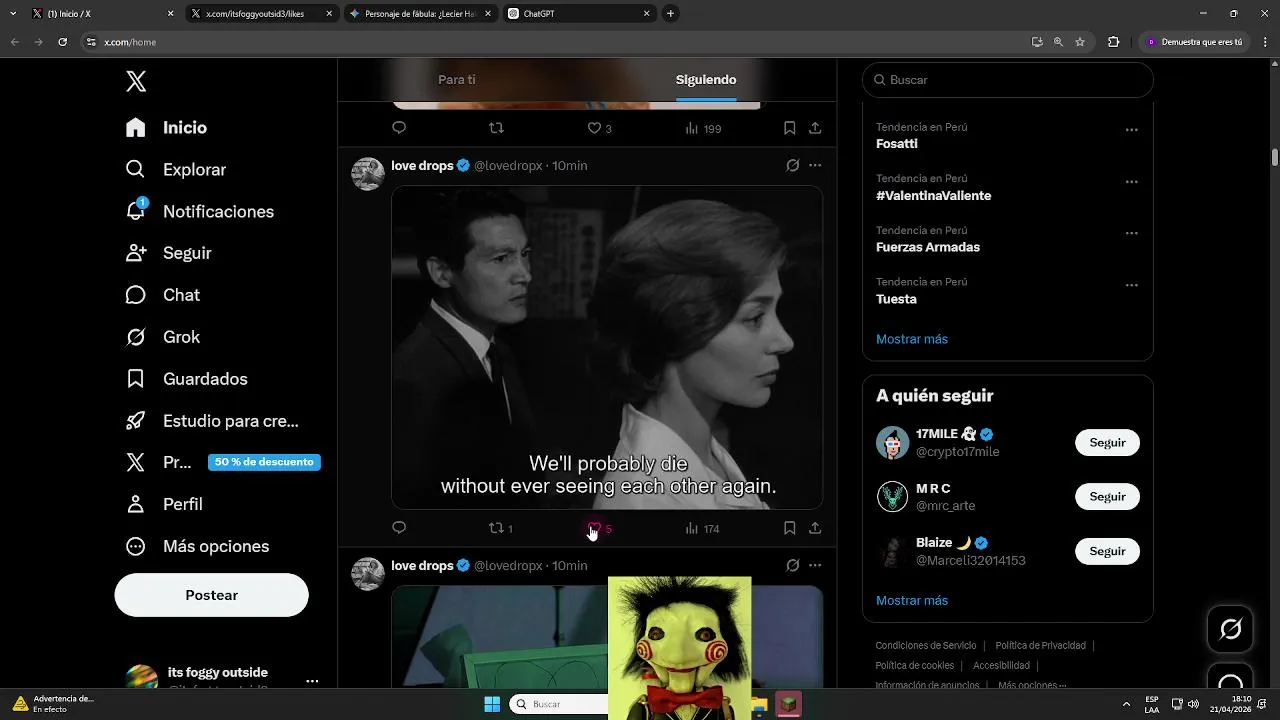Image resolution: width=1280 pixels, height=720 pixels.
Task: Show hidden icons in the system tray
Action: [x=1126, y=704]
